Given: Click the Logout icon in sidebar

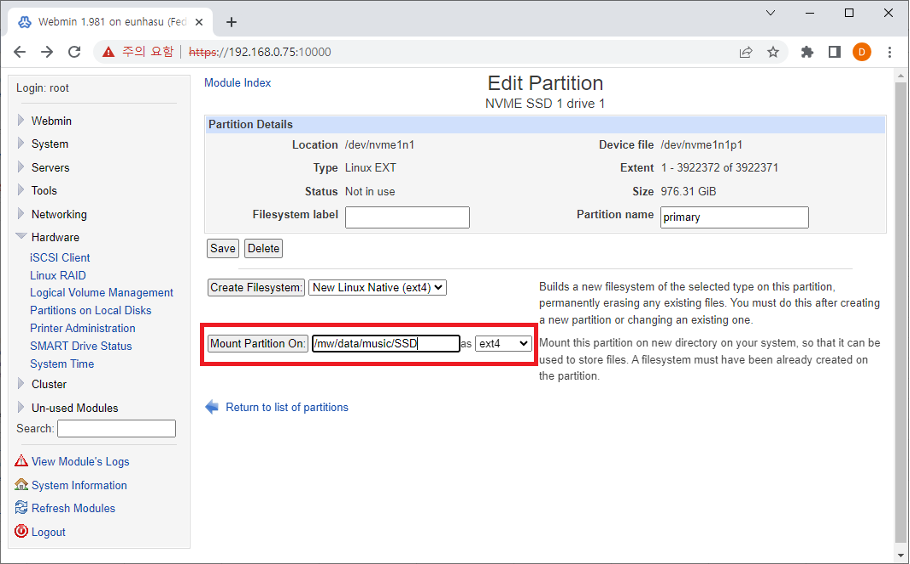Looking at the screenshot, I should point(21,532).
